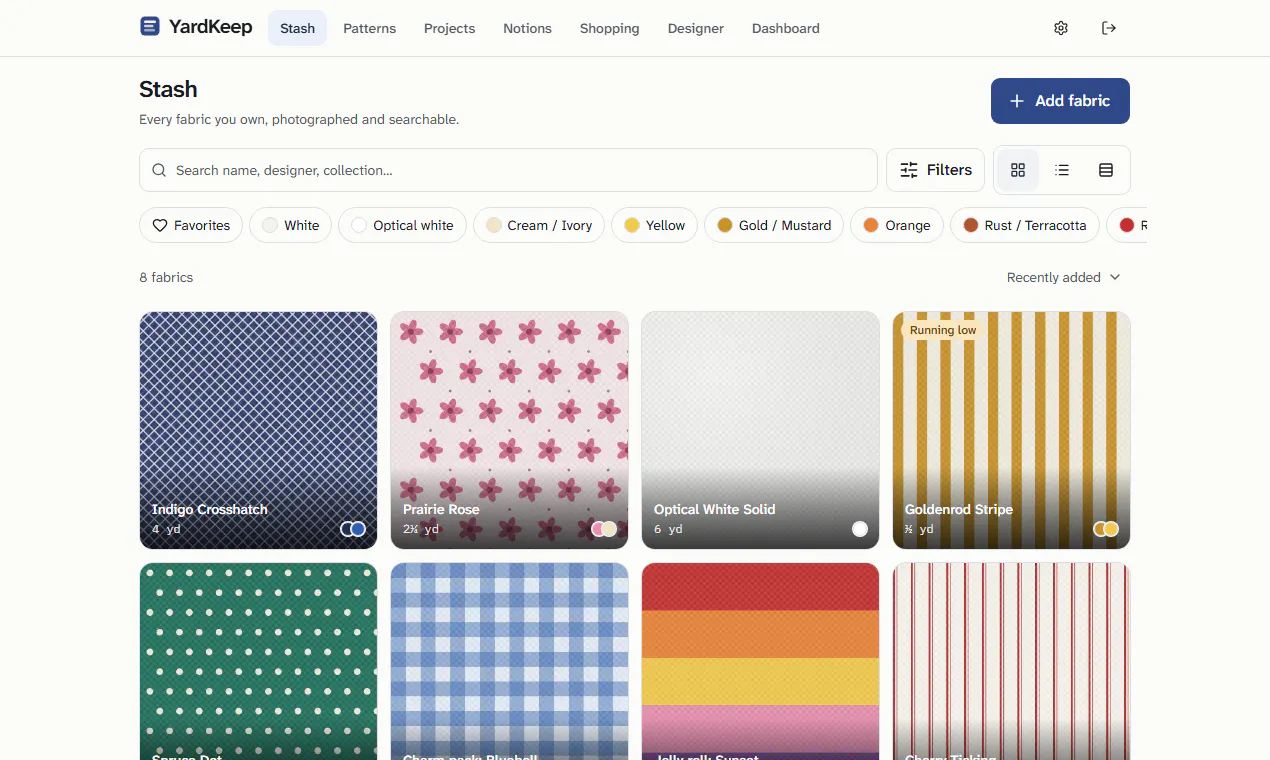Click color dots on Prairie Rose
Screen dimensions: 1270x760
point(604,529)
